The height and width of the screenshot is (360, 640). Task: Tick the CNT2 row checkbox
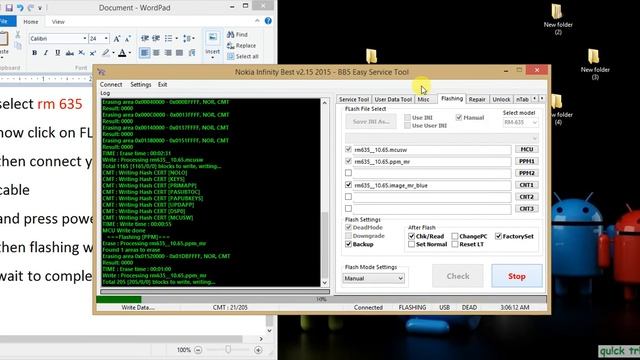[348, 197]
